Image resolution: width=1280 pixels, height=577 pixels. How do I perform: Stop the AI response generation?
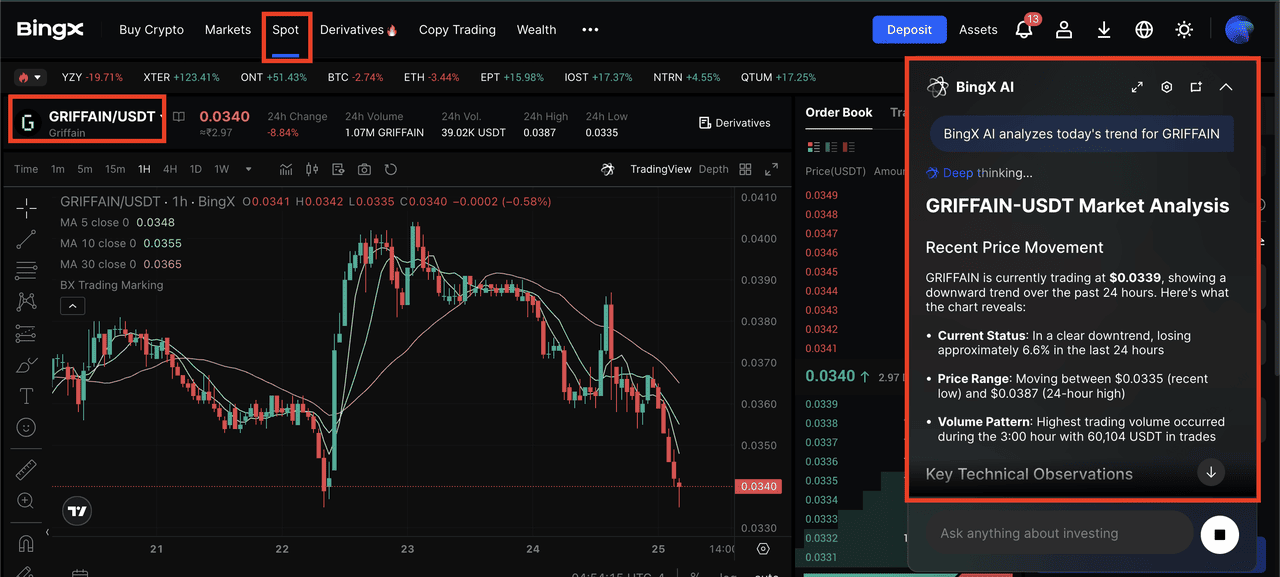coord(1219,534)
